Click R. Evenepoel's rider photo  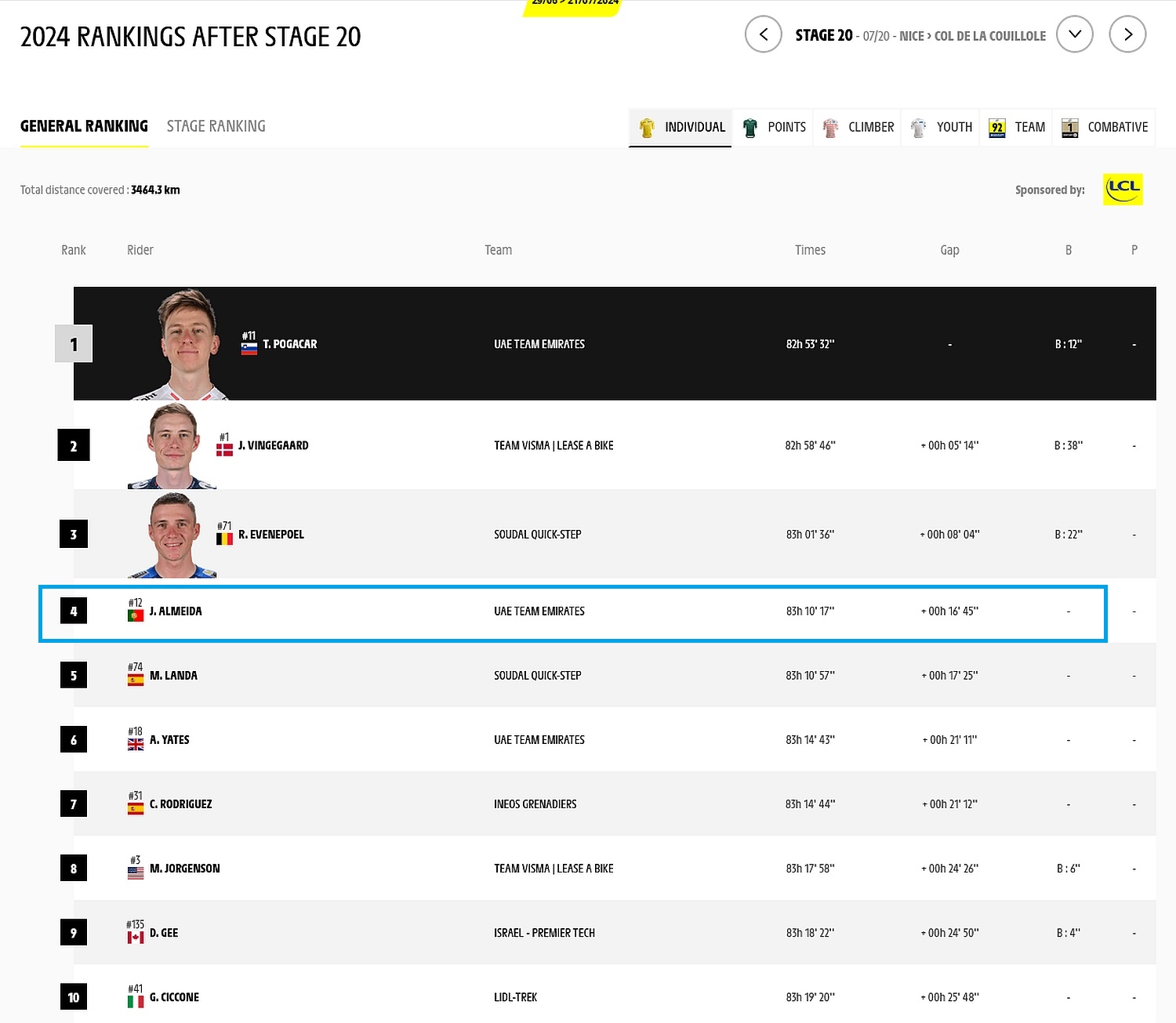172,535
